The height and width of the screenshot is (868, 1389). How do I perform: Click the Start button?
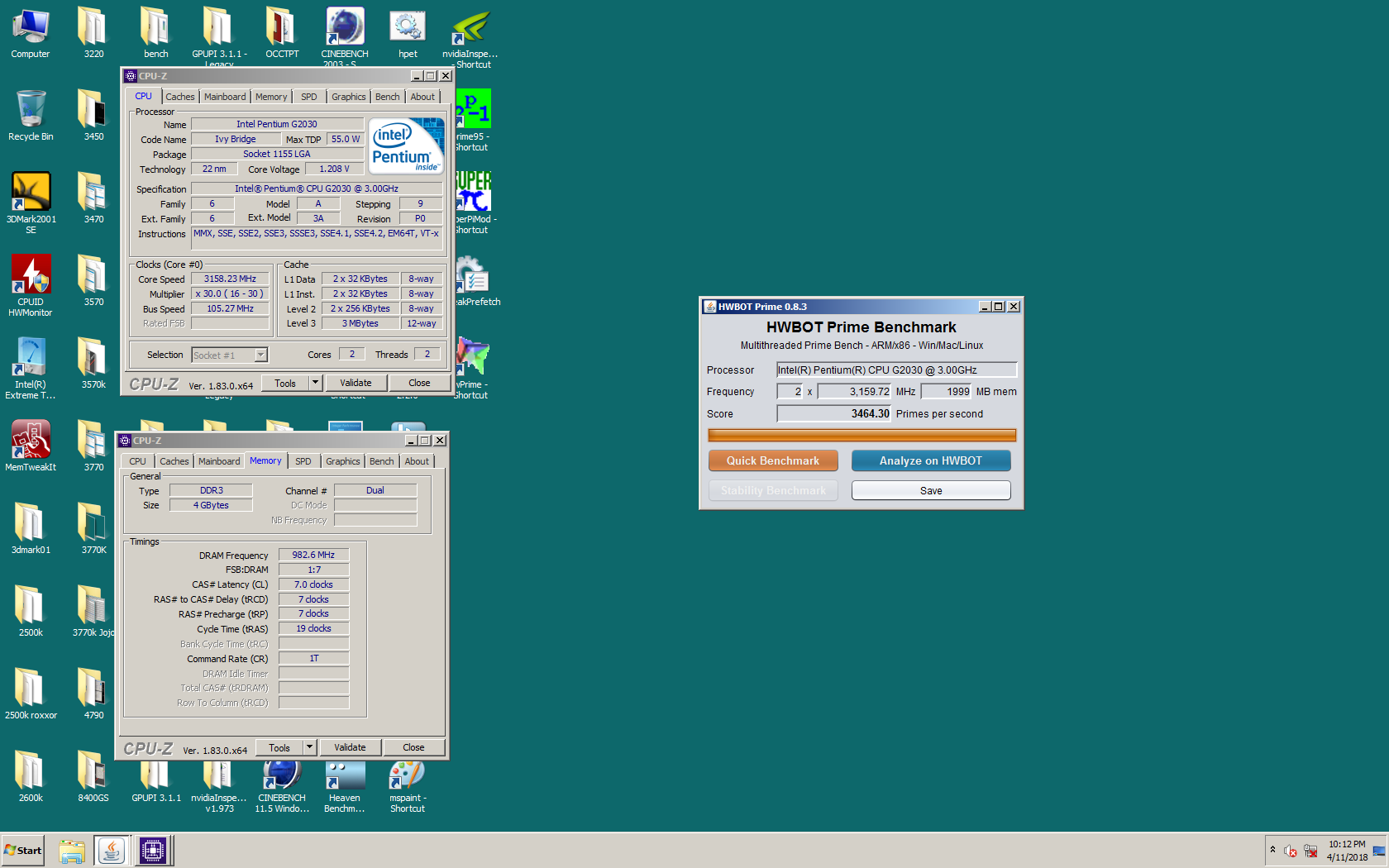pyautogui.click(x=22, y=851)
